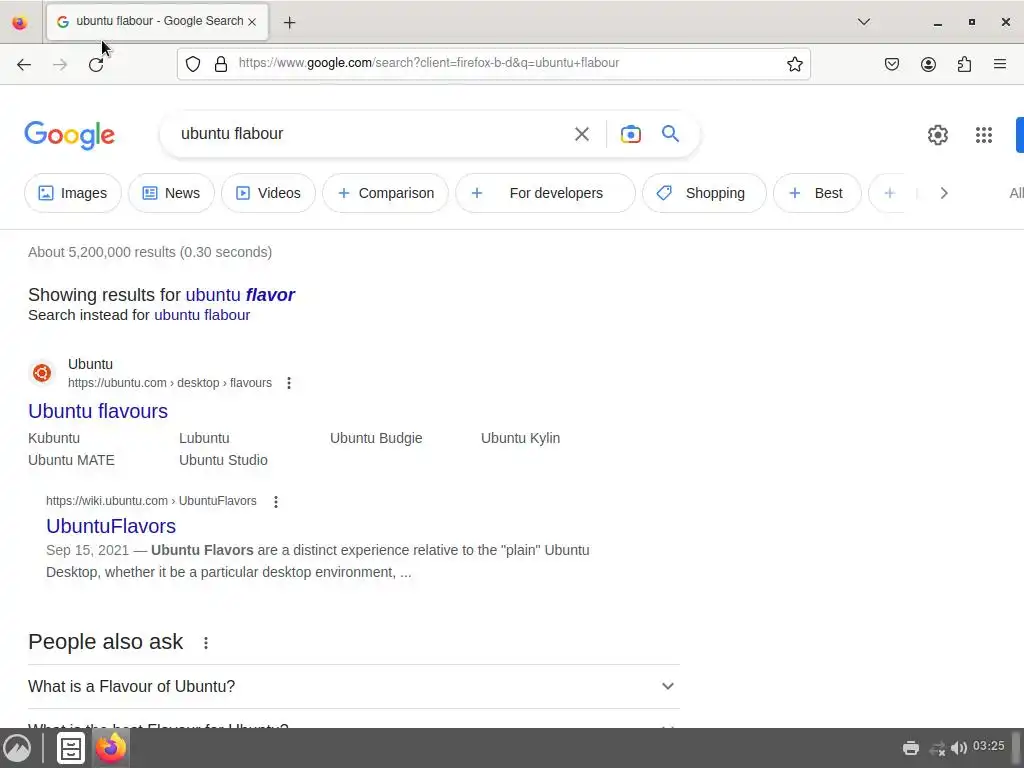Screen dimensions: 1024x768
Task: Save page to Pocket
Action: point(891,64)
